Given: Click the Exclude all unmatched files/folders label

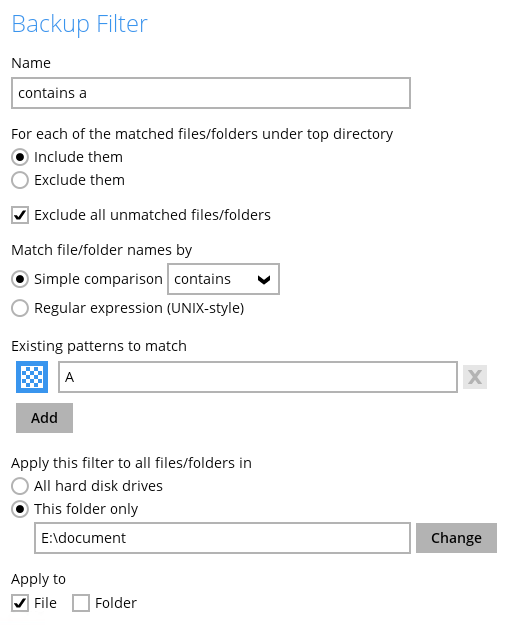Looking at the screenshot, I should (x=152, y=215).
